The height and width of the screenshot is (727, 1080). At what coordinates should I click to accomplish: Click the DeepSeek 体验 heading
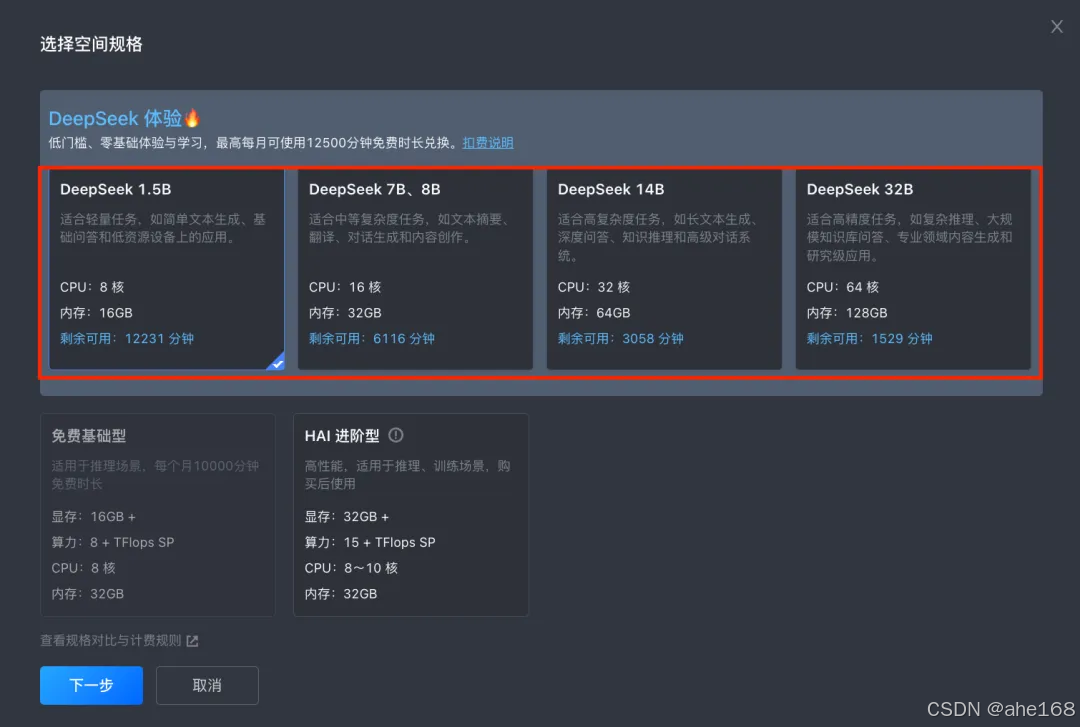(115, 119)
